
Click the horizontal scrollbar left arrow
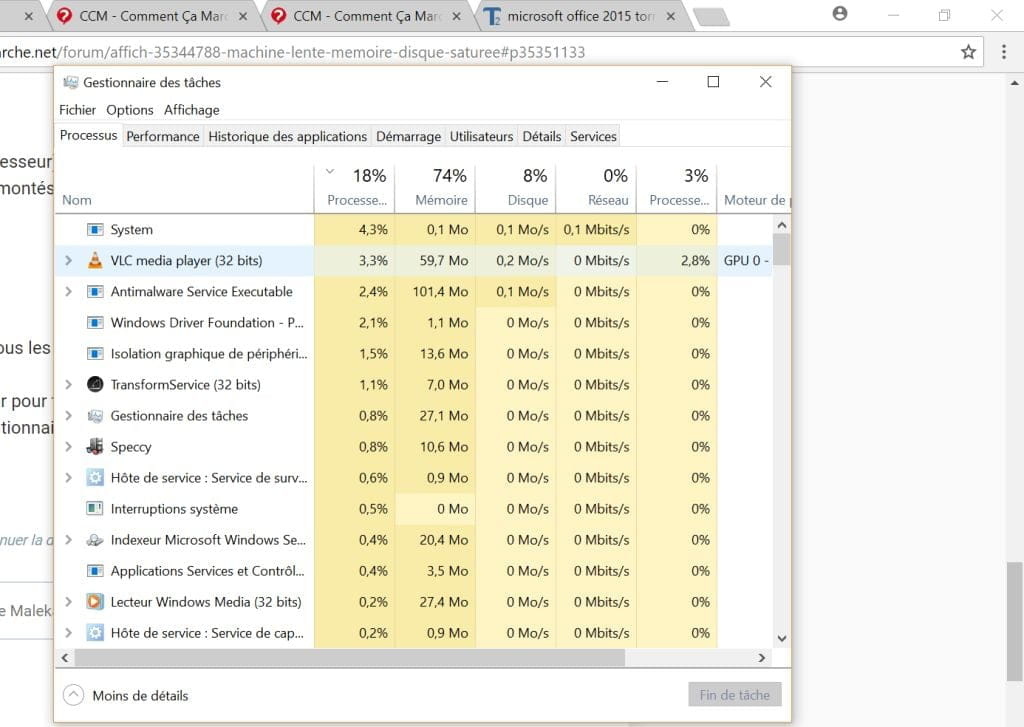[x=65, y=658]
